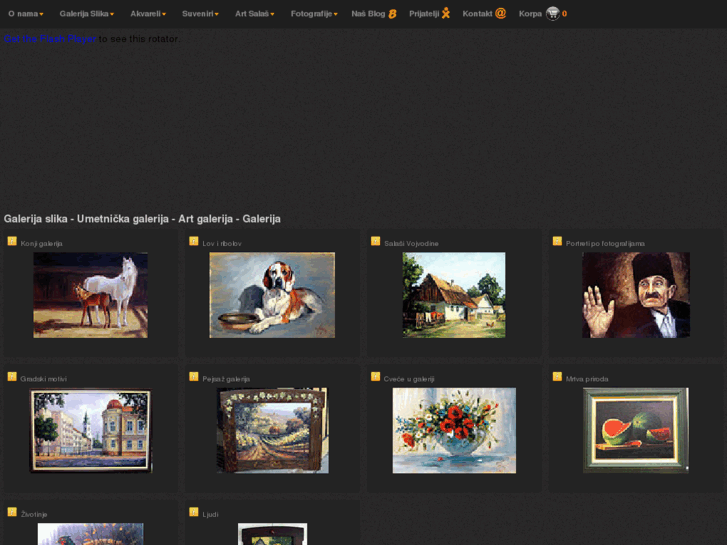Screen dimensions: 727x545
Task: Click the folder icon beside Lov i ribolov
Action: (x=194, y=241)
